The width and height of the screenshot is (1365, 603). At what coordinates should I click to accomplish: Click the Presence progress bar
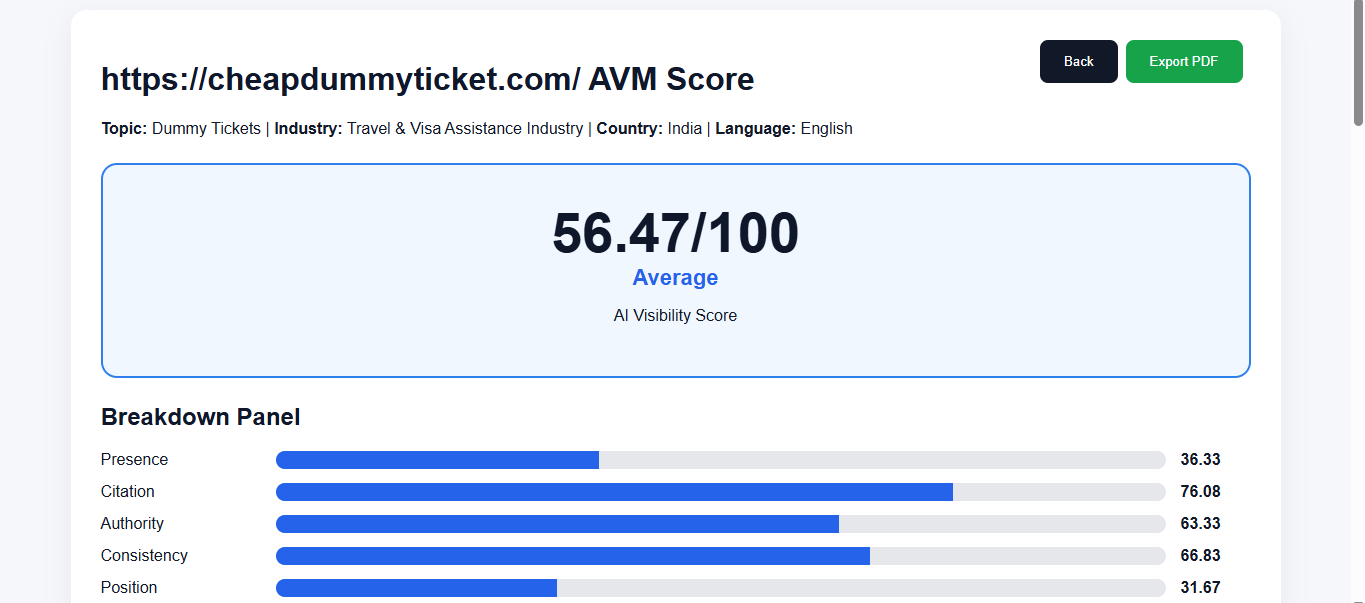tap(721, 460)
